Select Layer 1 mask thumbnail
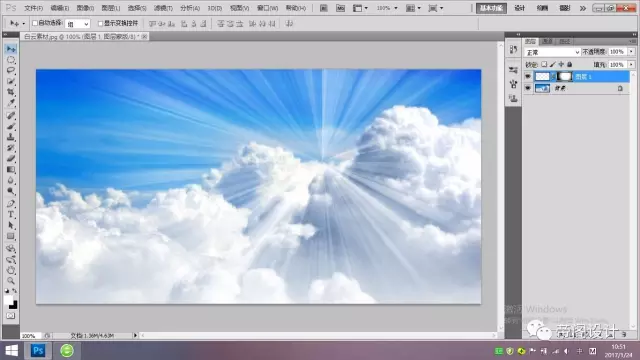Viewport: 640px width, 360px height. point(564,76)
